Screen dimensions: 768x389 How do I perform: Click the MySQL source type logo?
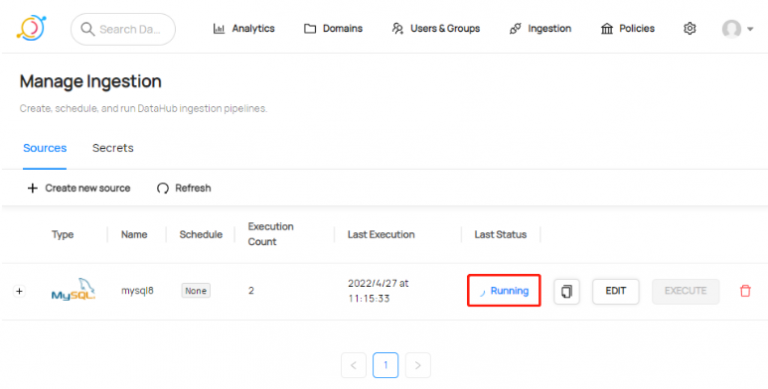click(x=73, y=290)
